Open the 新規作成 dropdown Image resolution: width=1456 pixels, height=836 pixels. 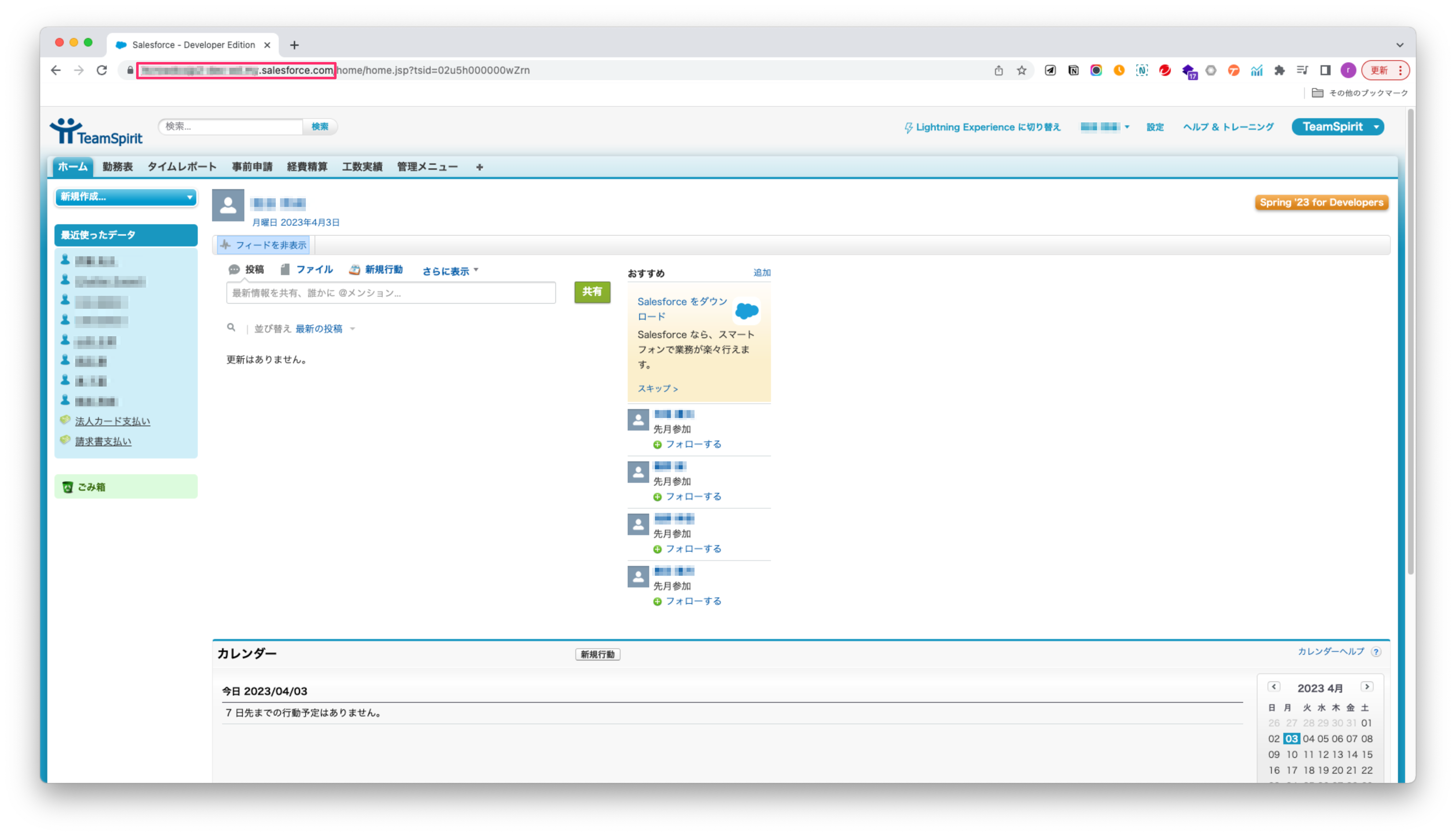coord(126,197)
